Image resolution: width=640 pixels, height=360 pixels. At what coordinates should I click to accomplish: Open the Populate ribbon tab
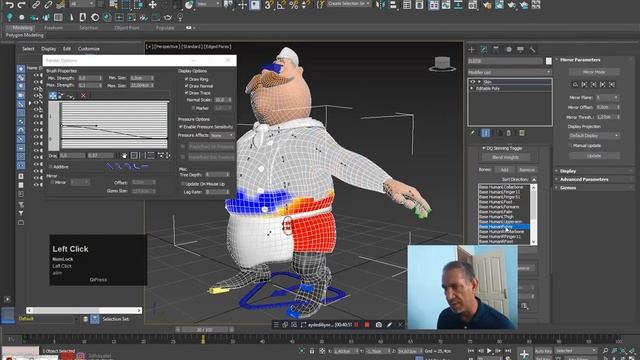pos(165,28)
